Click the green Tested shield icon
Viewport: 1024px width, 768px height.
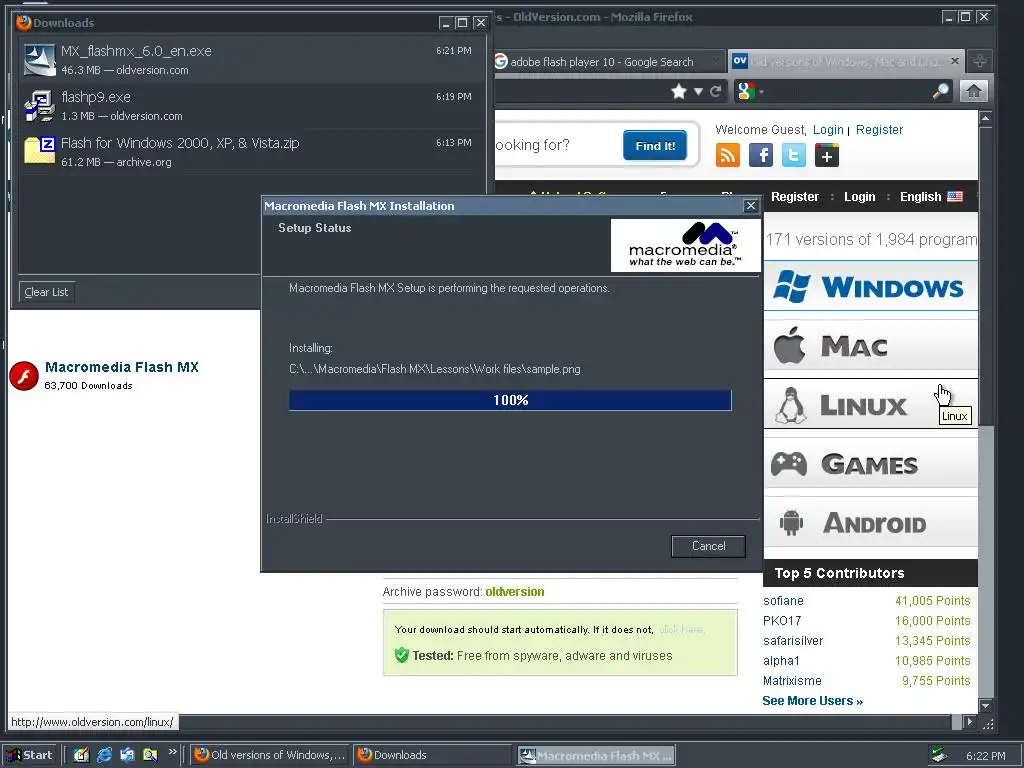pyautogui.click(x=402, y=655)
